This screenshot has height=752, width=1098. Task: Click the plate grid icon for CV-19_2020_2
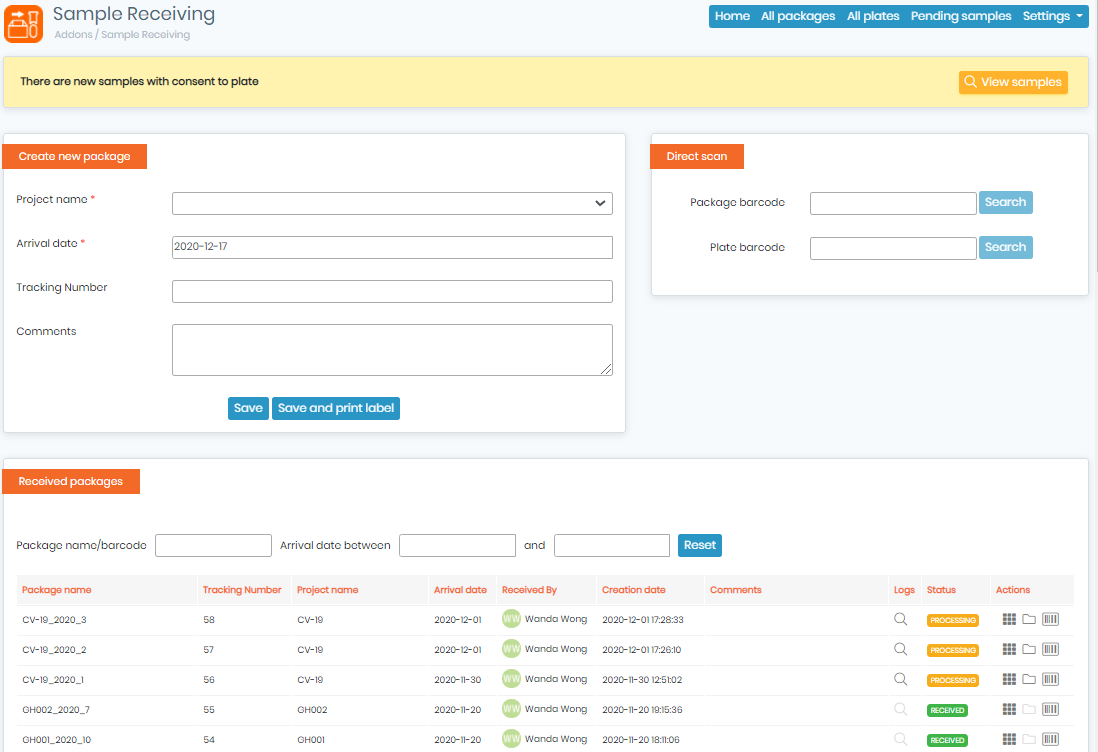1009,649
